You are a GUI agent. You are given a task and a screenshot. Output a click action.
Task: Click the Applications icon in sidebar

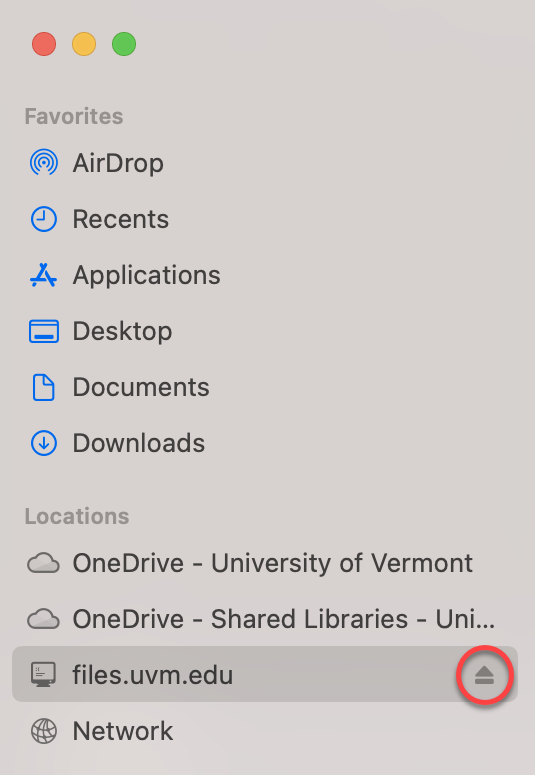point(44,275)
